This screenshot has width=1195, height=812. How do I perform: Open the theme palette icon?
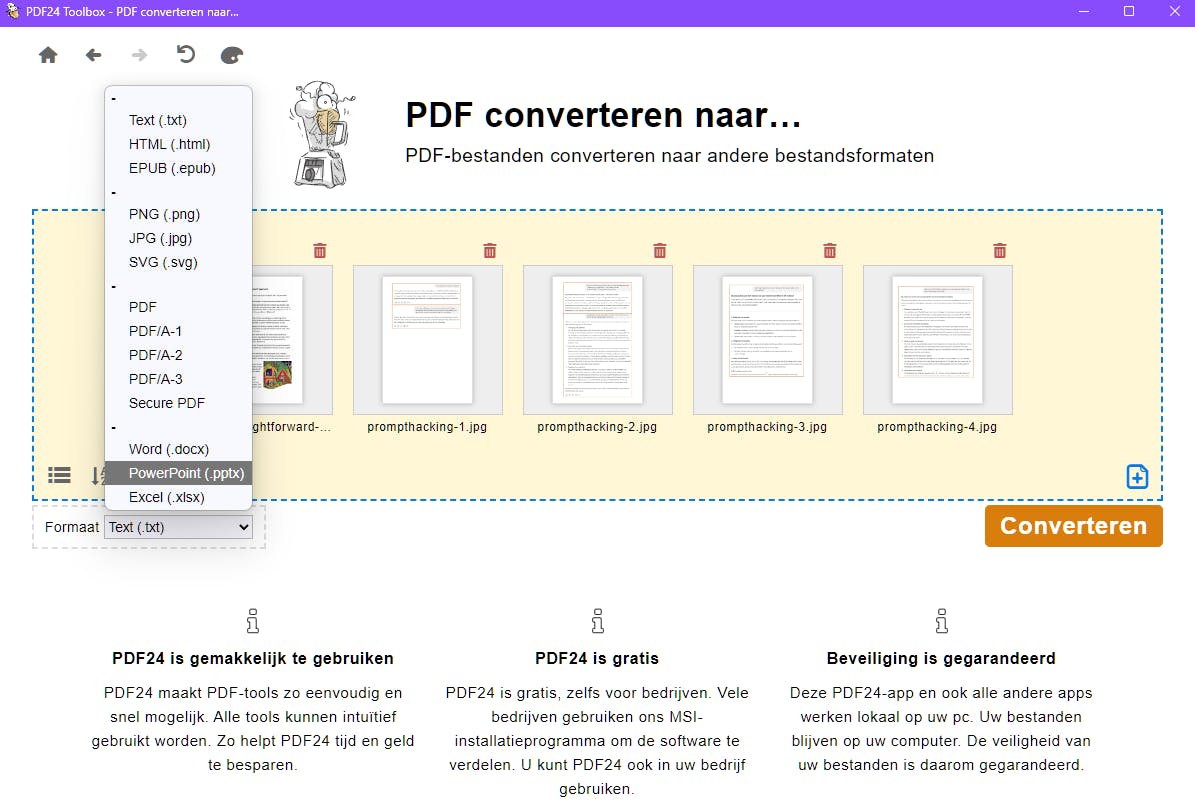pyautogui.click(x=232, y=55)
